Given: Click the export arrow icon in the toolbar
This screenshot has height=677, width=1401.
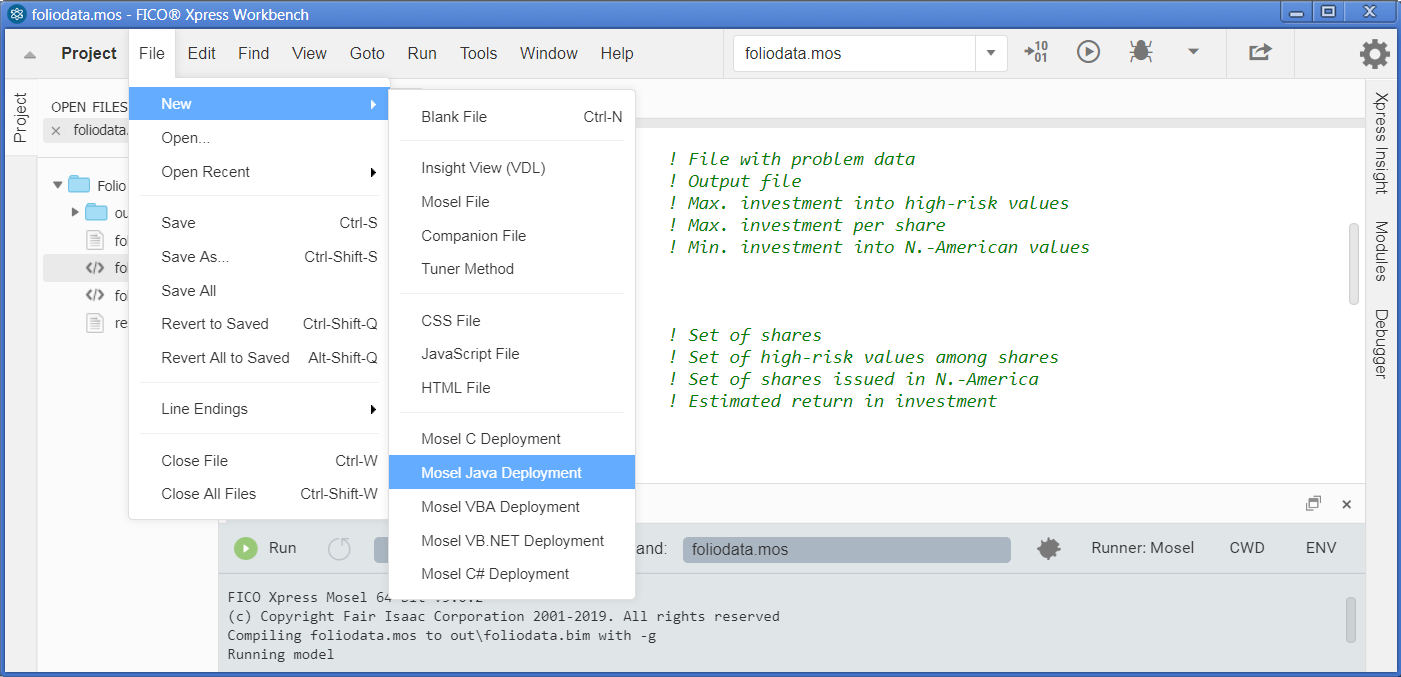Looking at the screenshot, I should pyautogui.click(x=1260, y=52).
